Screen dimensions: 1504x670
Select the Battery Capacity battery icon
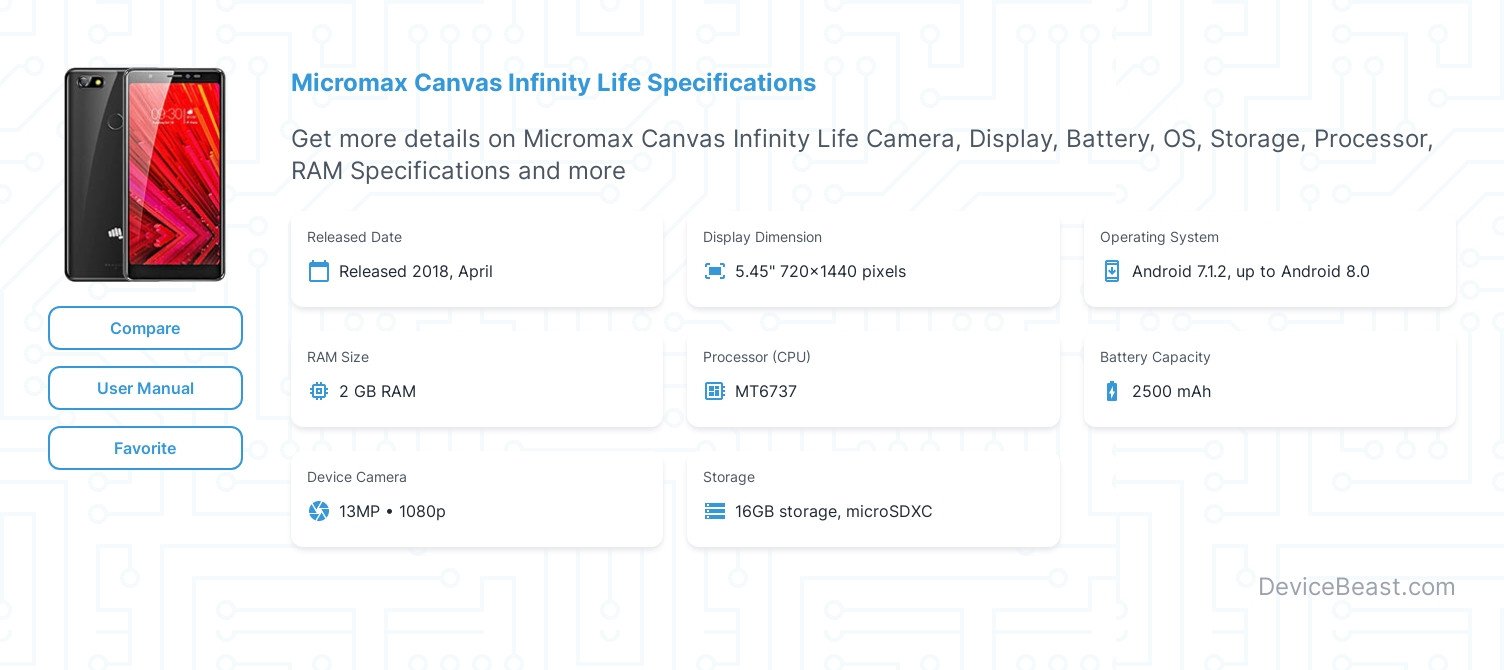point(1112,391)
